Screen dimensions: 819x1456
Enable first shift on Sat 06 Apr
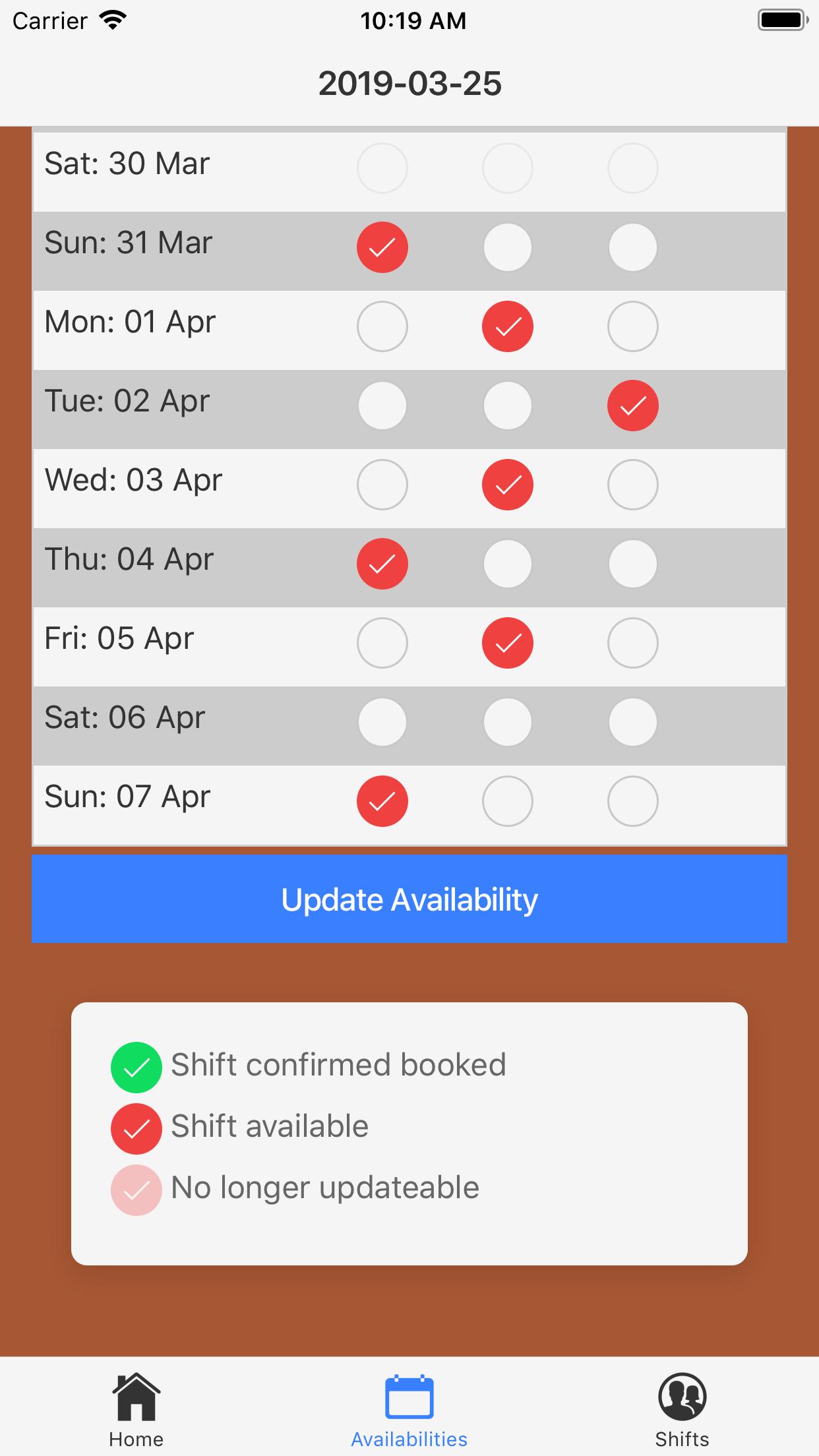click(x=382, y=722)
